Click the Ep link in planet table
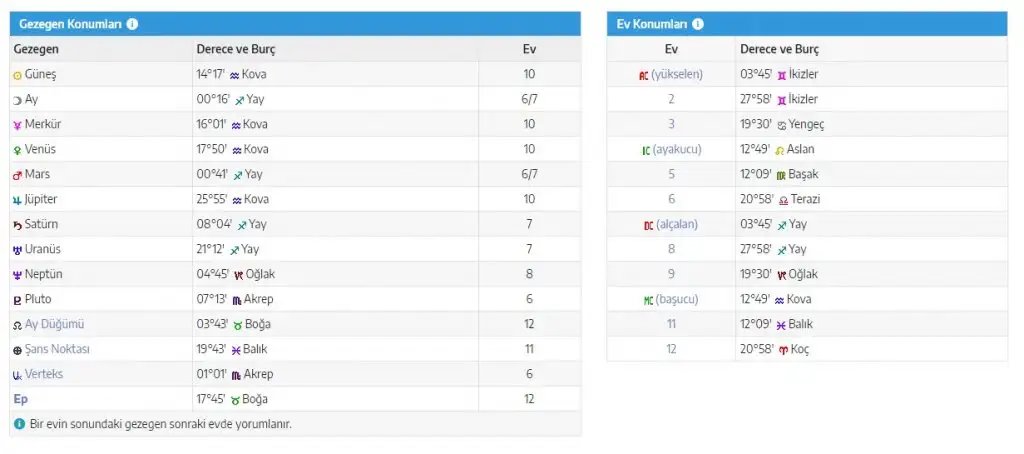This screenshot has width=1024, height=454. pyautogui.click(x=20, y=399)
